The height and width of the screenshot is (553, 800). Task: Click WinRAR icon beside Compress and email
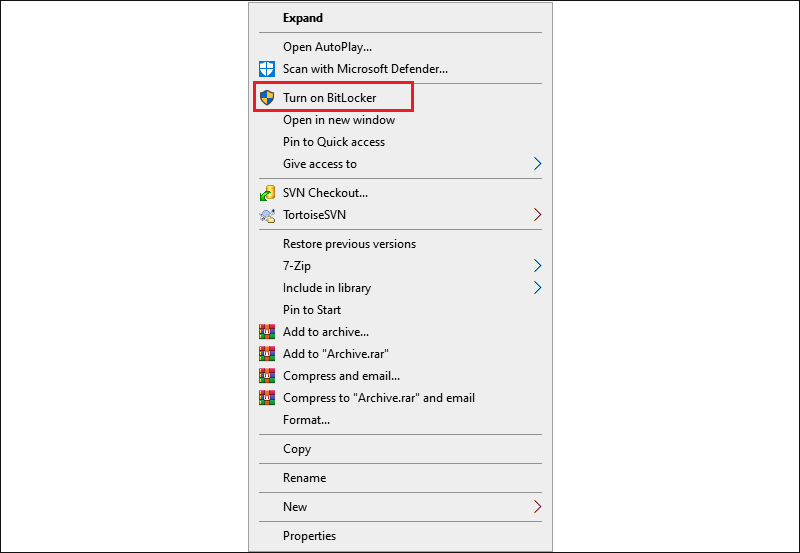coord(267,375)
